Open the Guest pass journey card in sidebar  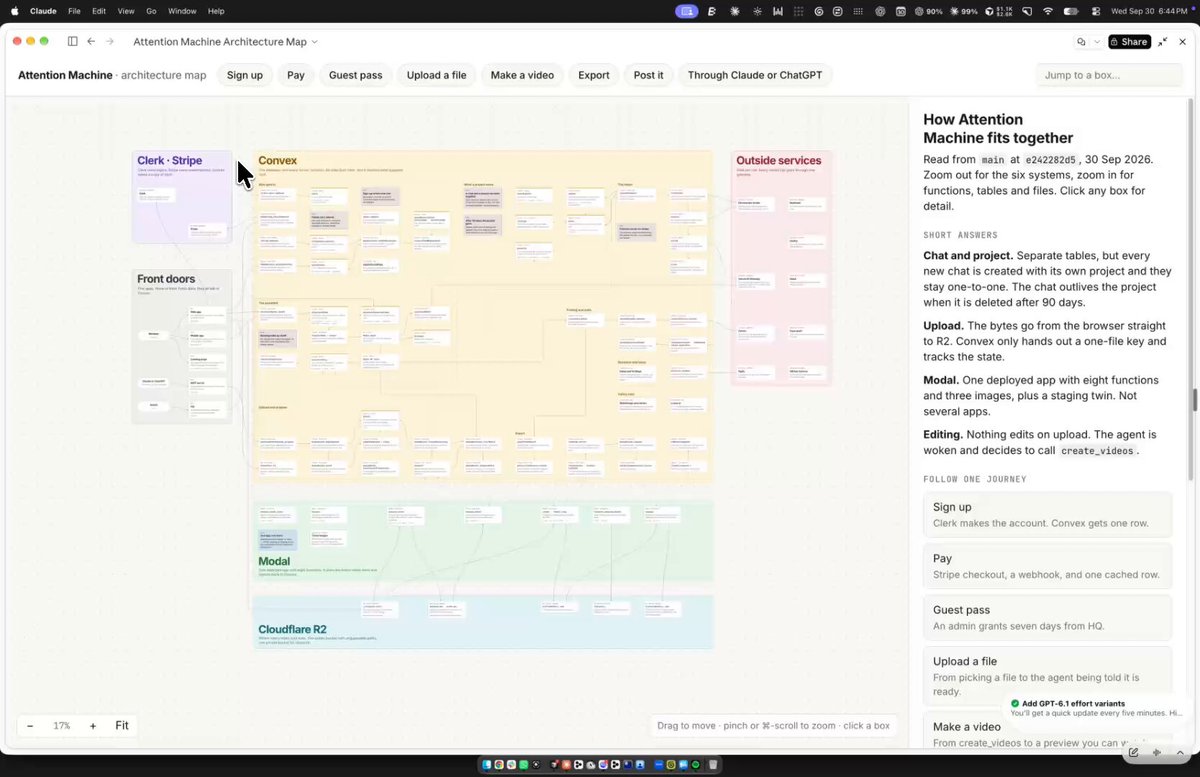(1047, 617)
